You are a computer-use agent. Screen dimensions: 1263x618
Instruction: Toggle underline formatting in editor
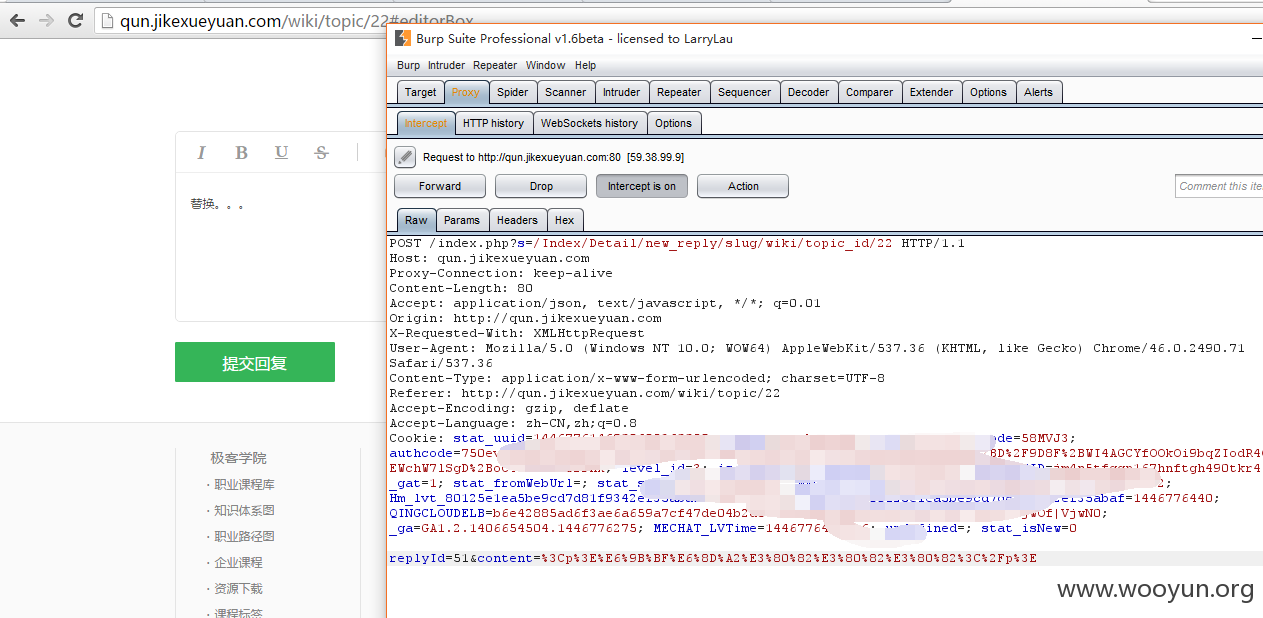pyautogui.click(x=281, y=152)
